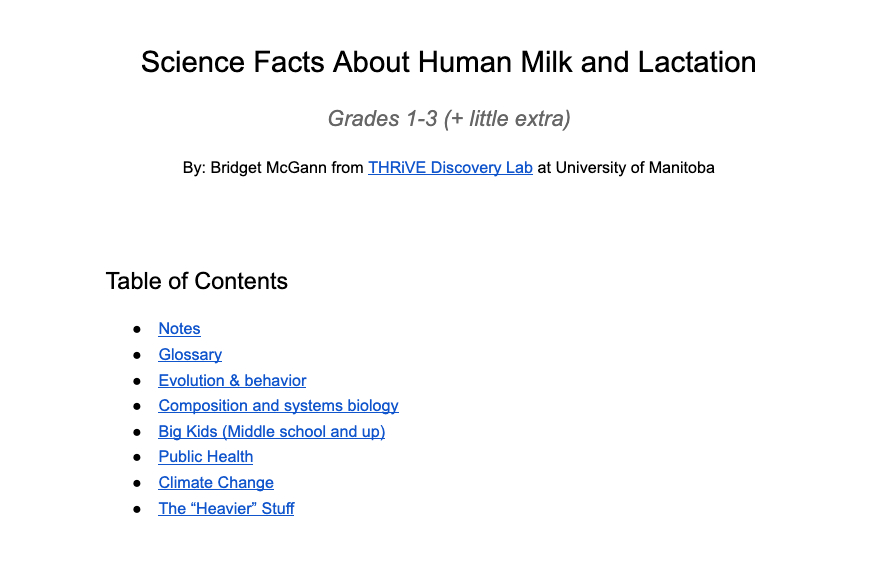Click the bullet beside The "Heavier" Stuff
This screenshot has height=578, width=893.
pyautogui.click(x=137, y=508)
